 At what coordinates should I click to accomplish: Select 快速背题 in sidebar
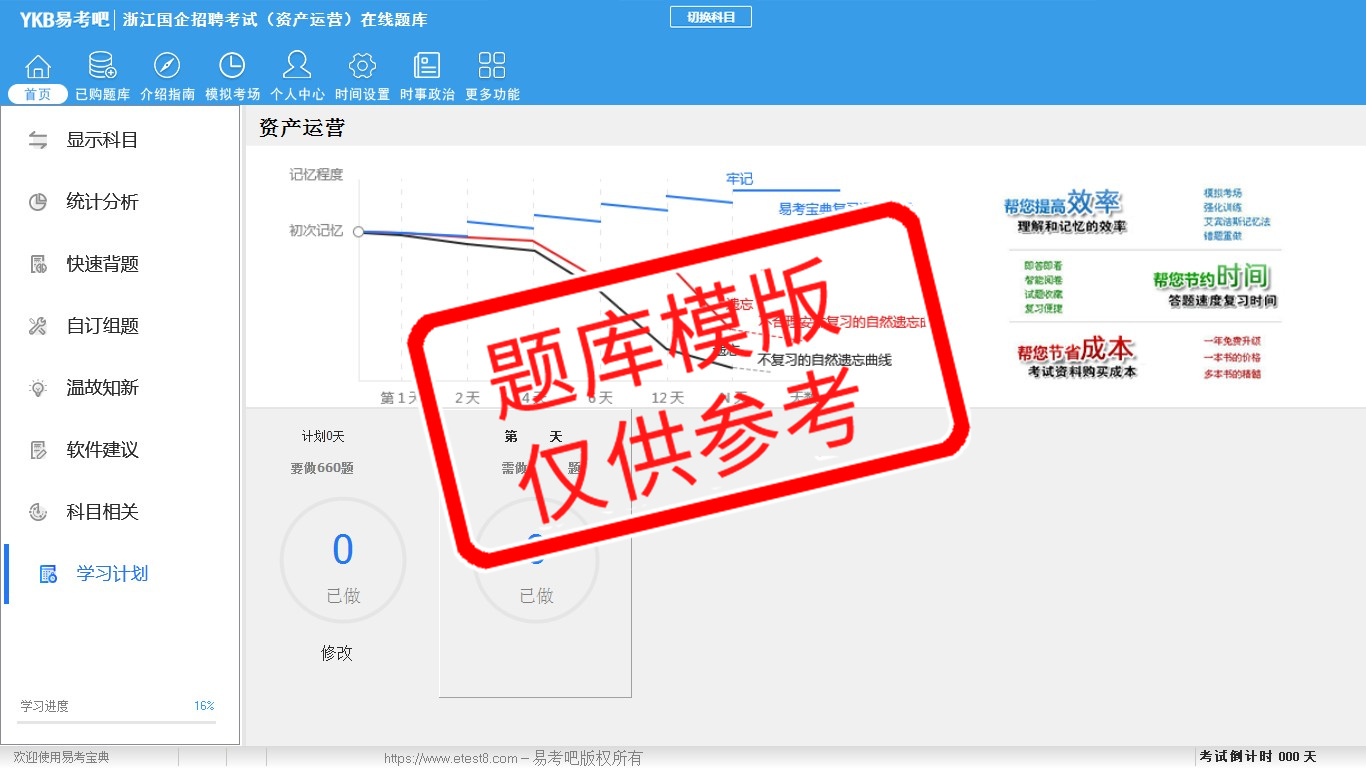coord(101,264)
